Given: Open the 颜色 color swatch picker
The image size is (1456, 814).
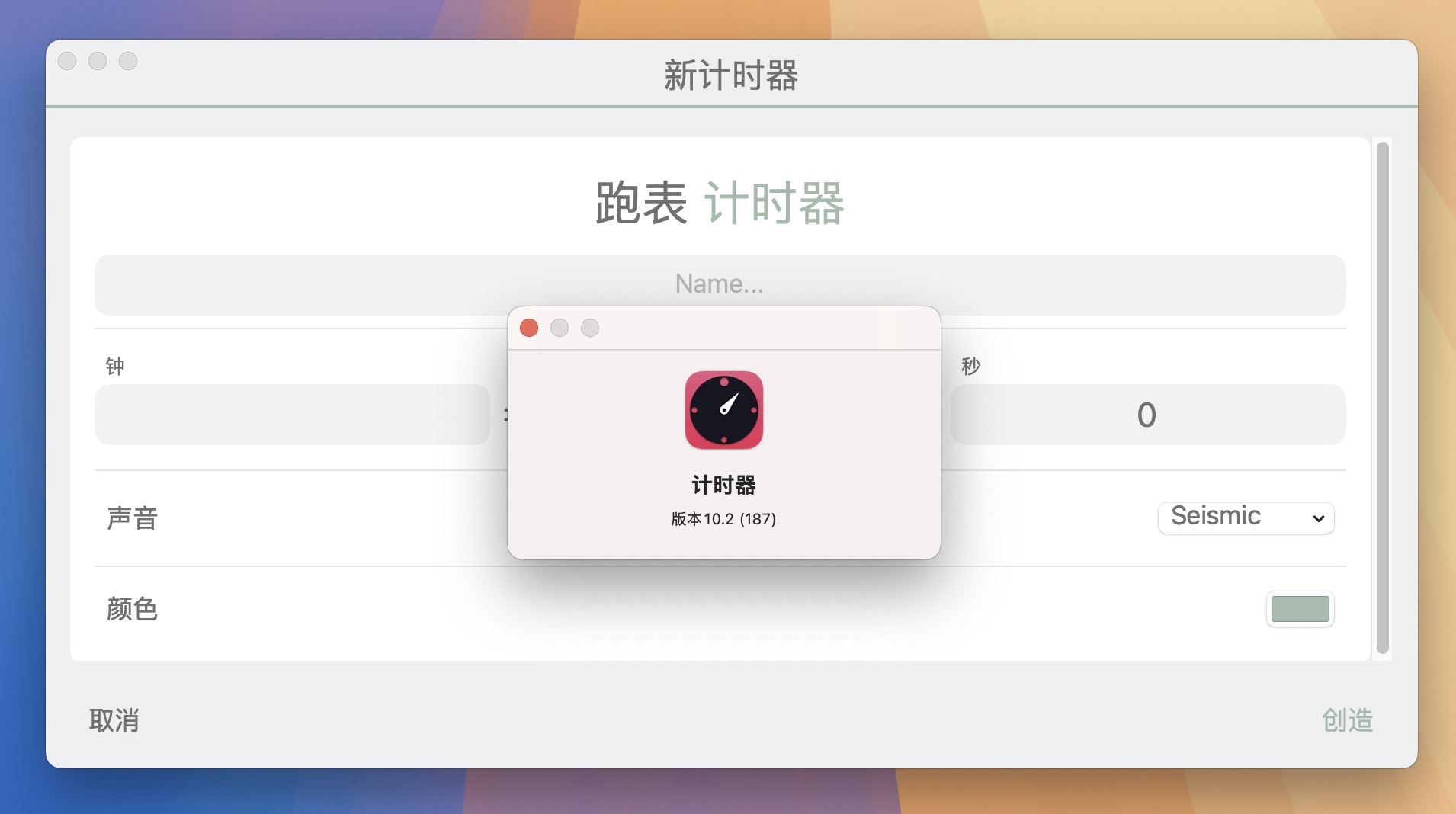Looking at the screenshot, I should coord(1300,609).
